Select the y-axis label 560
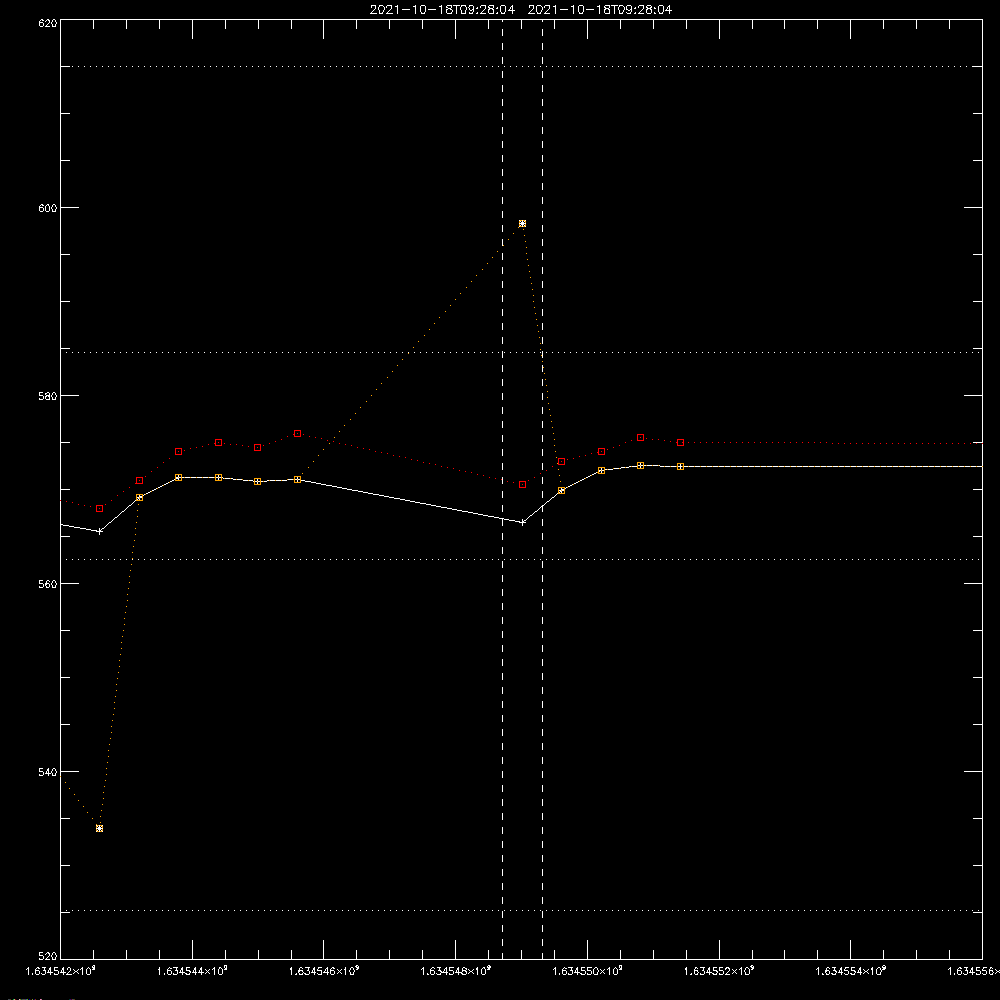 49,584
